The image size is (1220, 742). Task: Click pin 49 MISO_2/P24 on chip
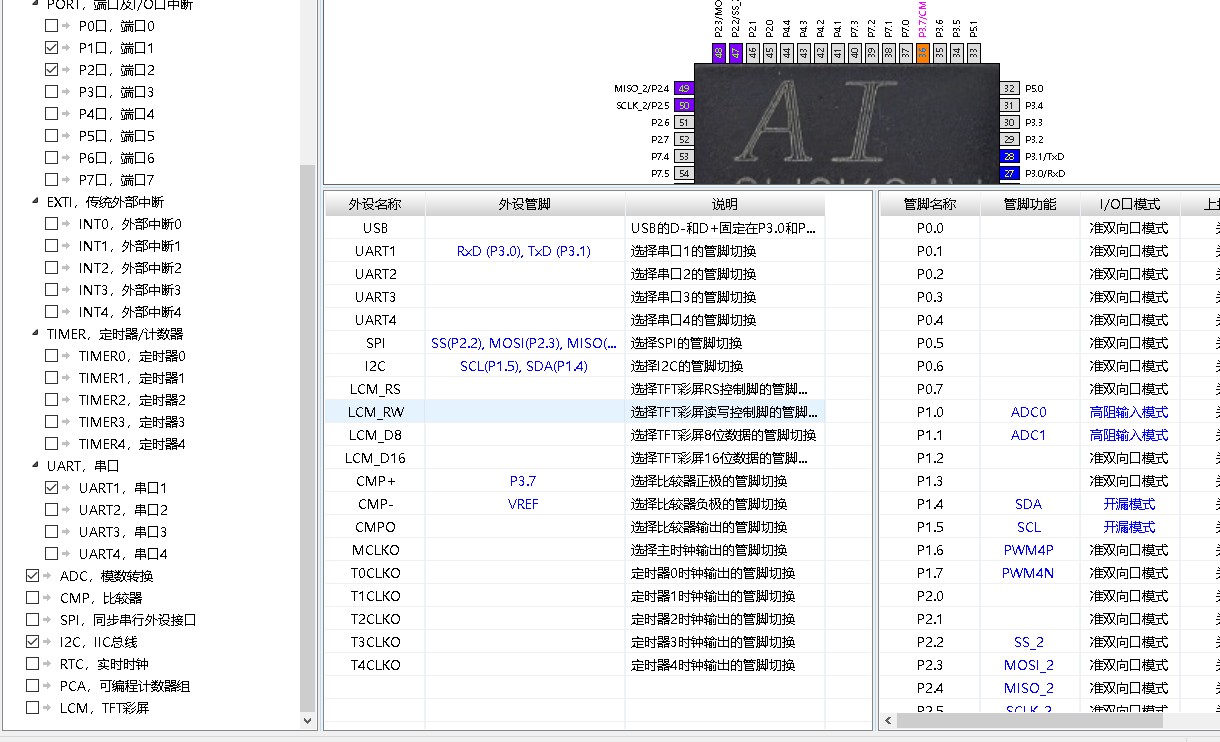coord(684,88)
